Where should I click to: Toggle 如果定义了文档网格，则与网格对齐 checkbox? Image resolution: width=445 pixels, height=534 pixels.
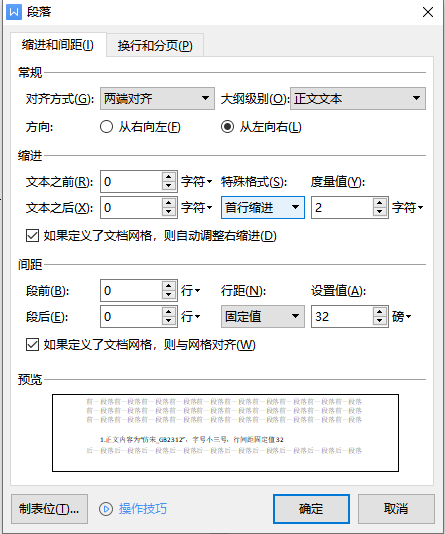tap(32, 345)
